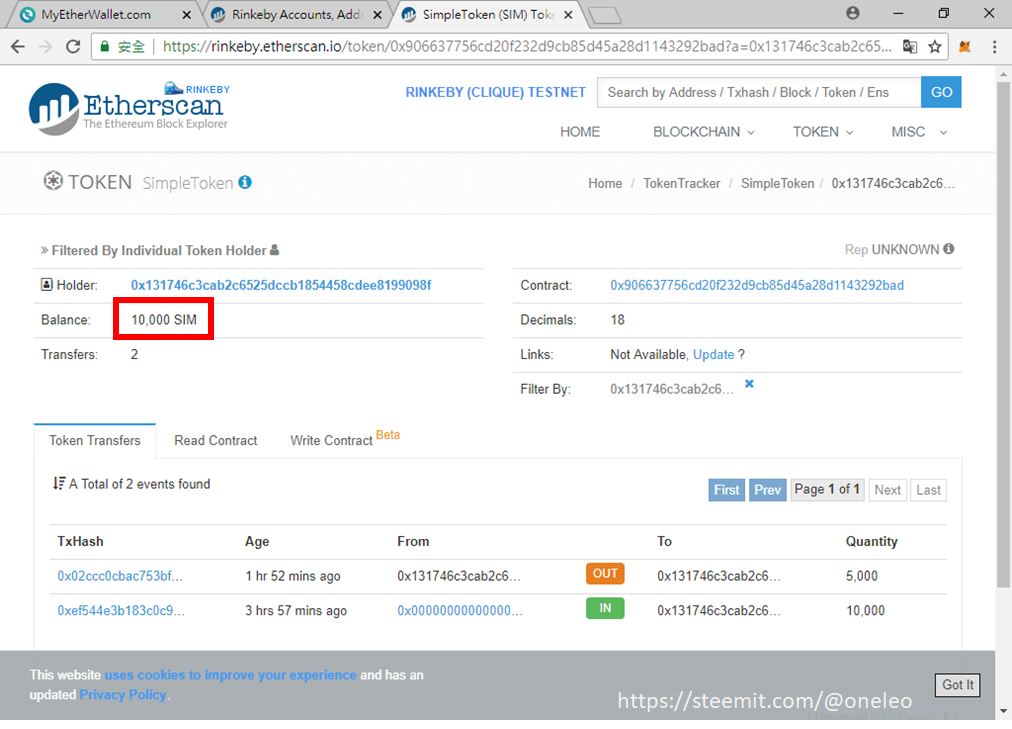This screenshot has height=729, width=1012.
Task: Open holder address 0x131746c3cab2c6525d link
Action: click(281, 285)
